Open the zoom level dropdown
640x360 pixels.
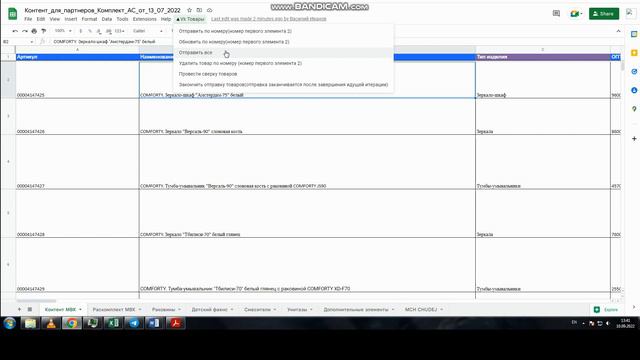coord(63,31)
